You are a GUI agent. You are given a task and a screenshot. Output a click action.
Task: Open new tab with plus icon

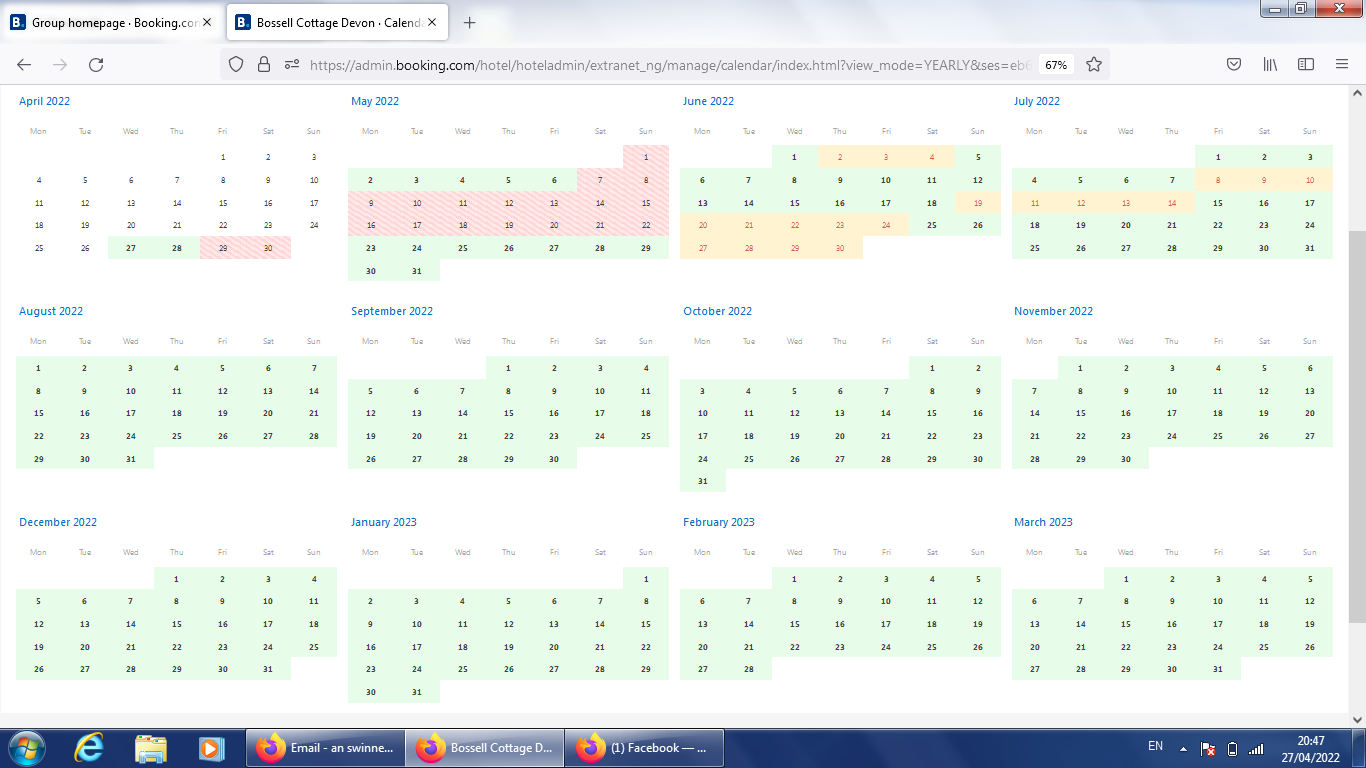470,22
